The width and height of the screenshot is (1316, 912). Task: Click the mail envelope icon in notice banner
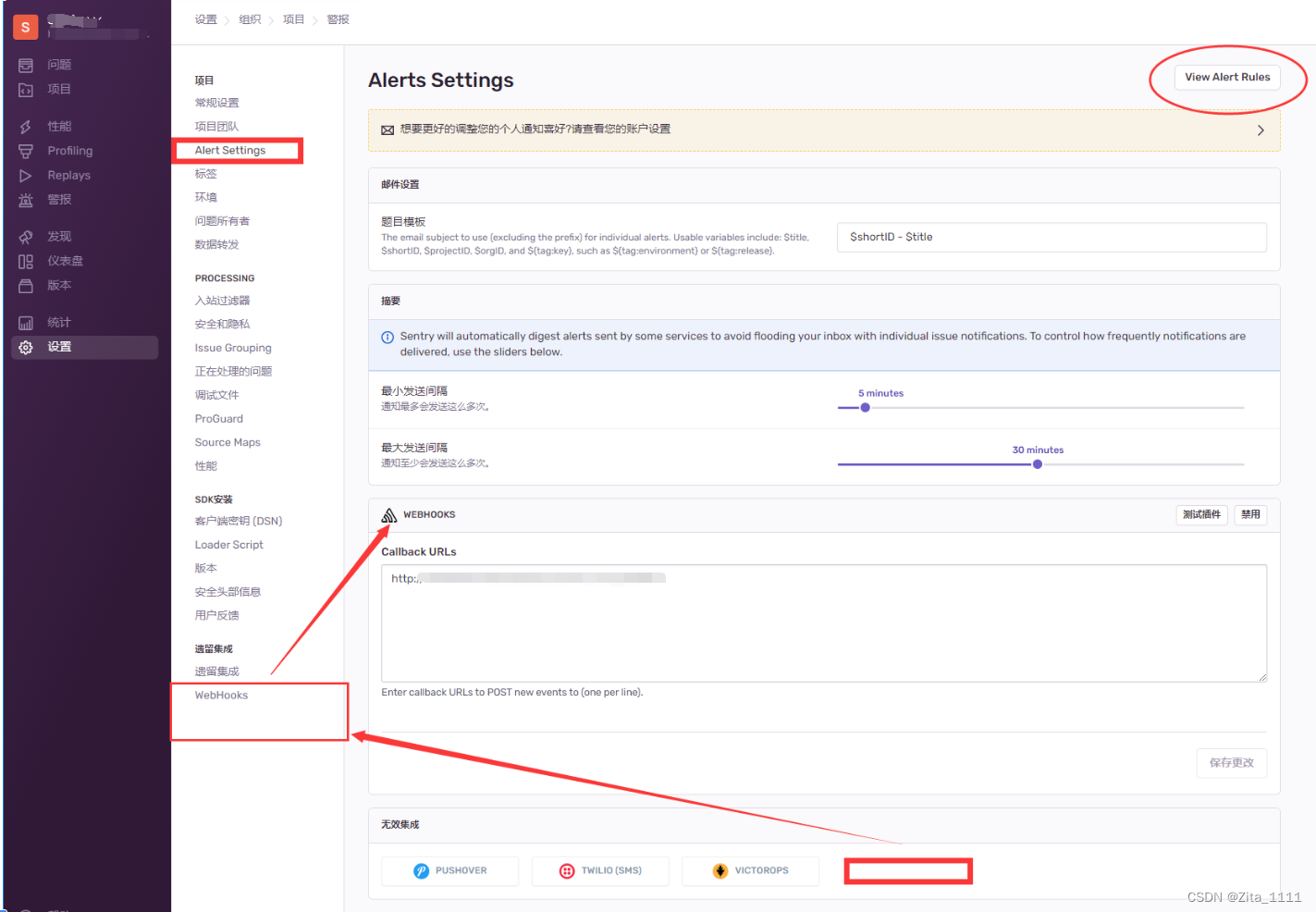tap(387, 129)
